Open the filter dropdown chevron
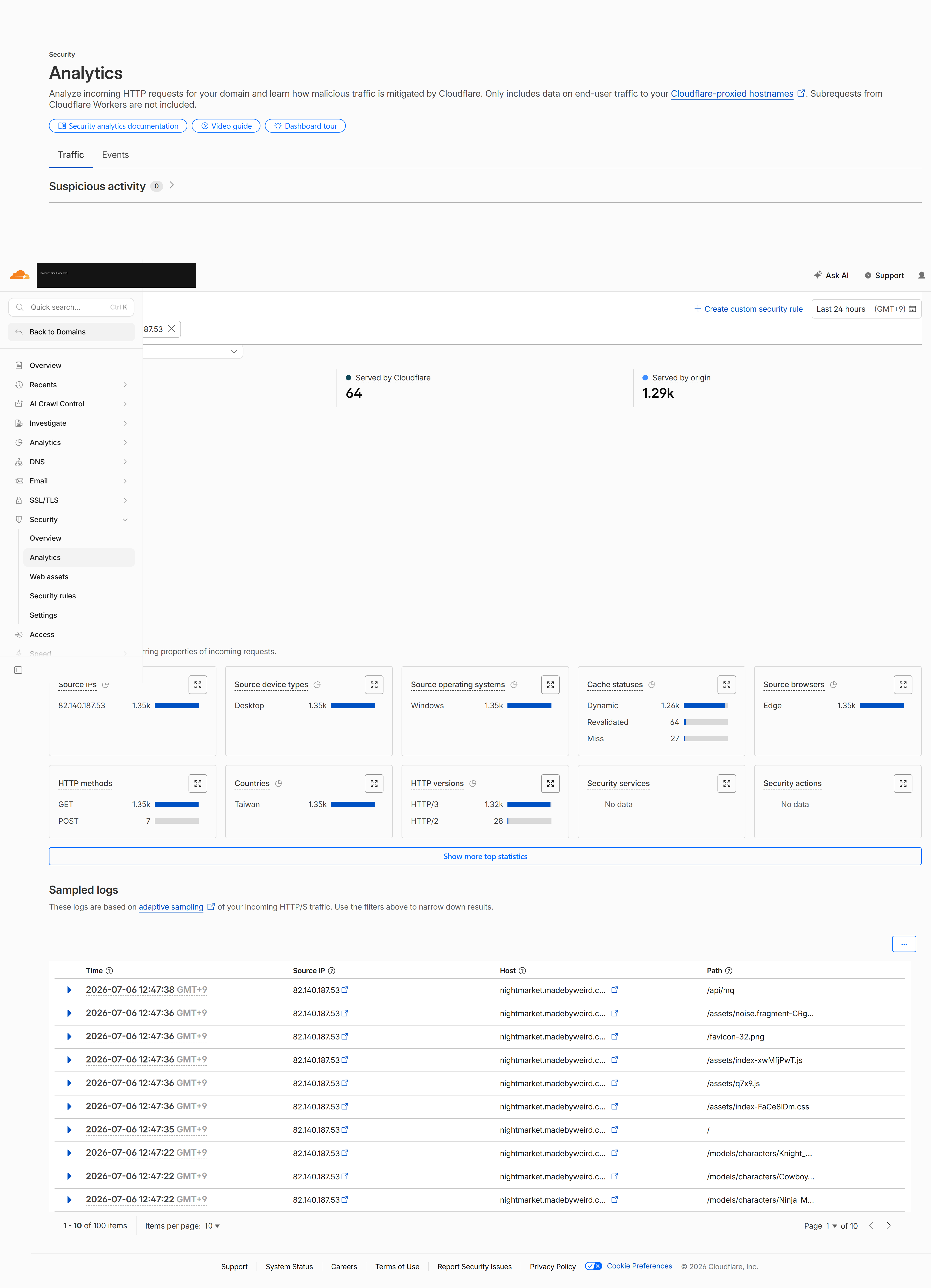Screen dimensions: 931x1288 234,352
